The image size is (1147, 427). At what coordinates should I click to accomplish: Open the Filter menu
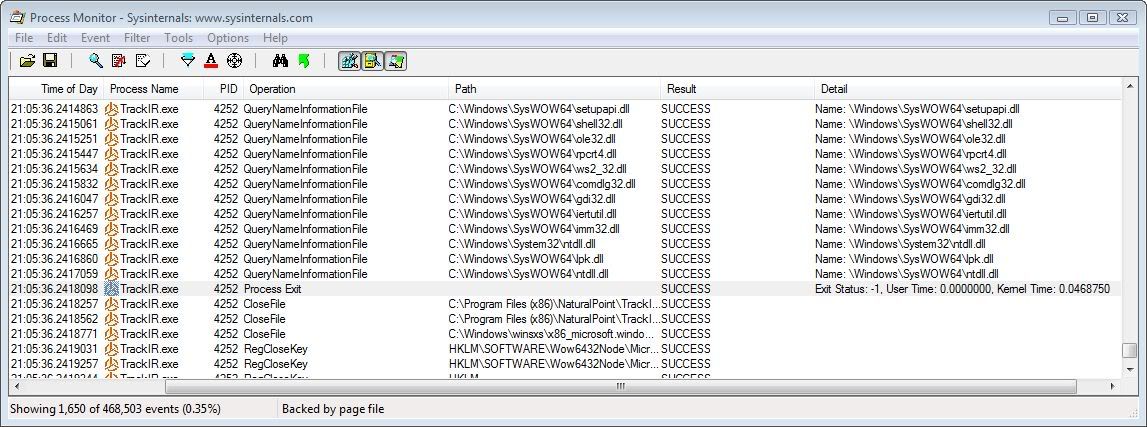pyautogui.click(x=137, y=38)
